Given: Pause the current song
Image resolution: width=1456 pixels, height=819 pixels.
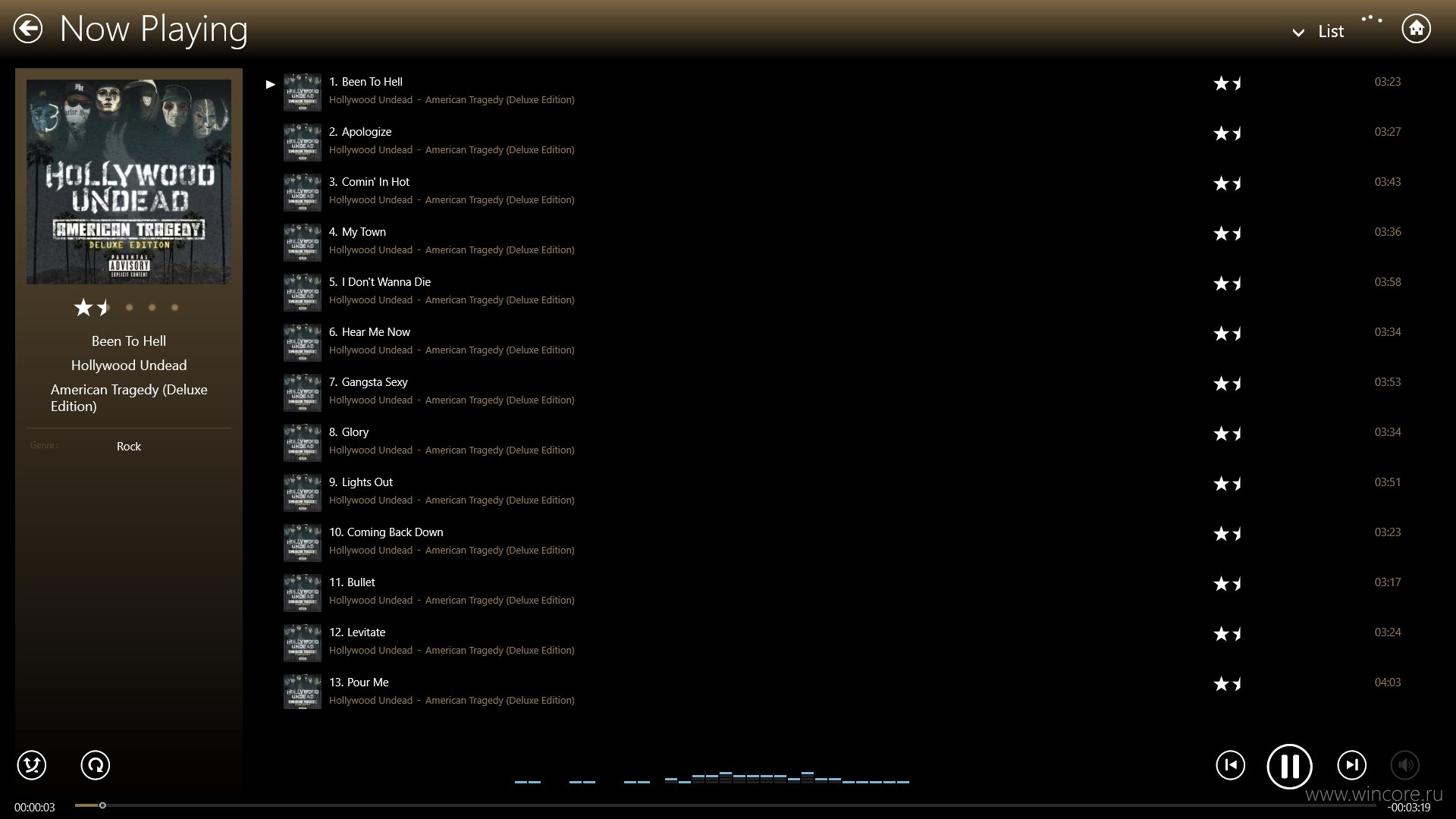Looking at the screenshot, I should point(1289,766).
